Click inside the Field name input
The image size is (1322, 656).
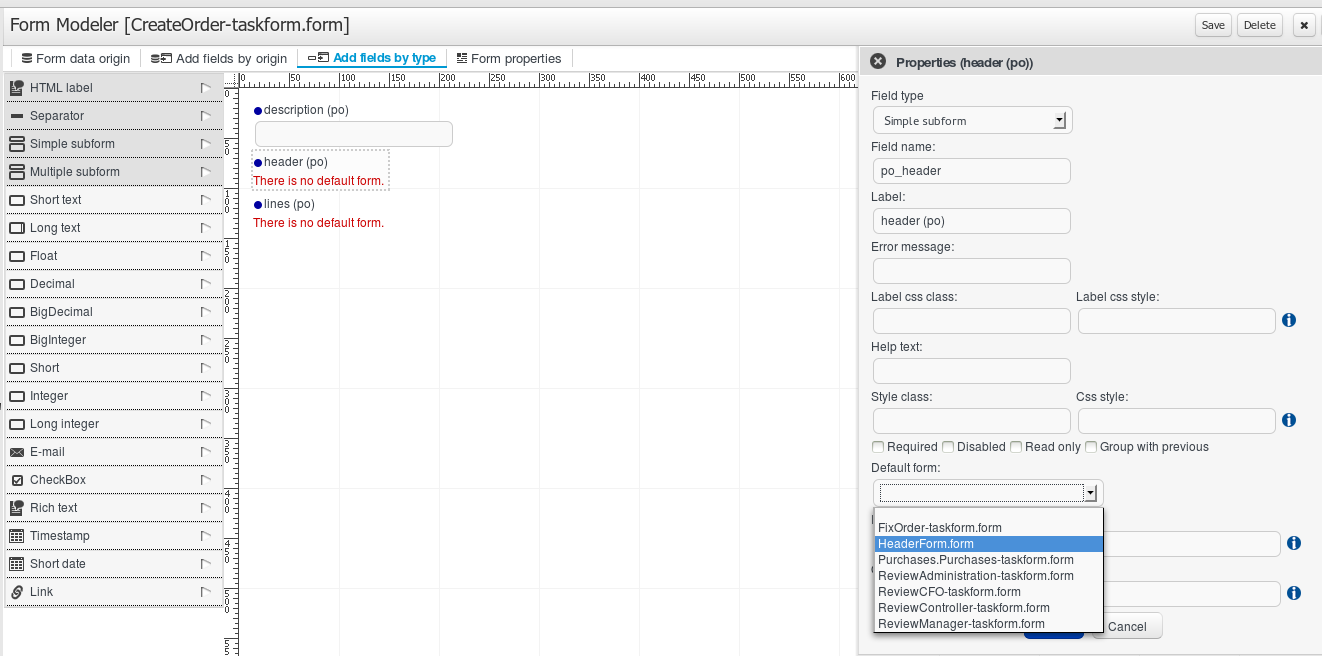[970, 170]
